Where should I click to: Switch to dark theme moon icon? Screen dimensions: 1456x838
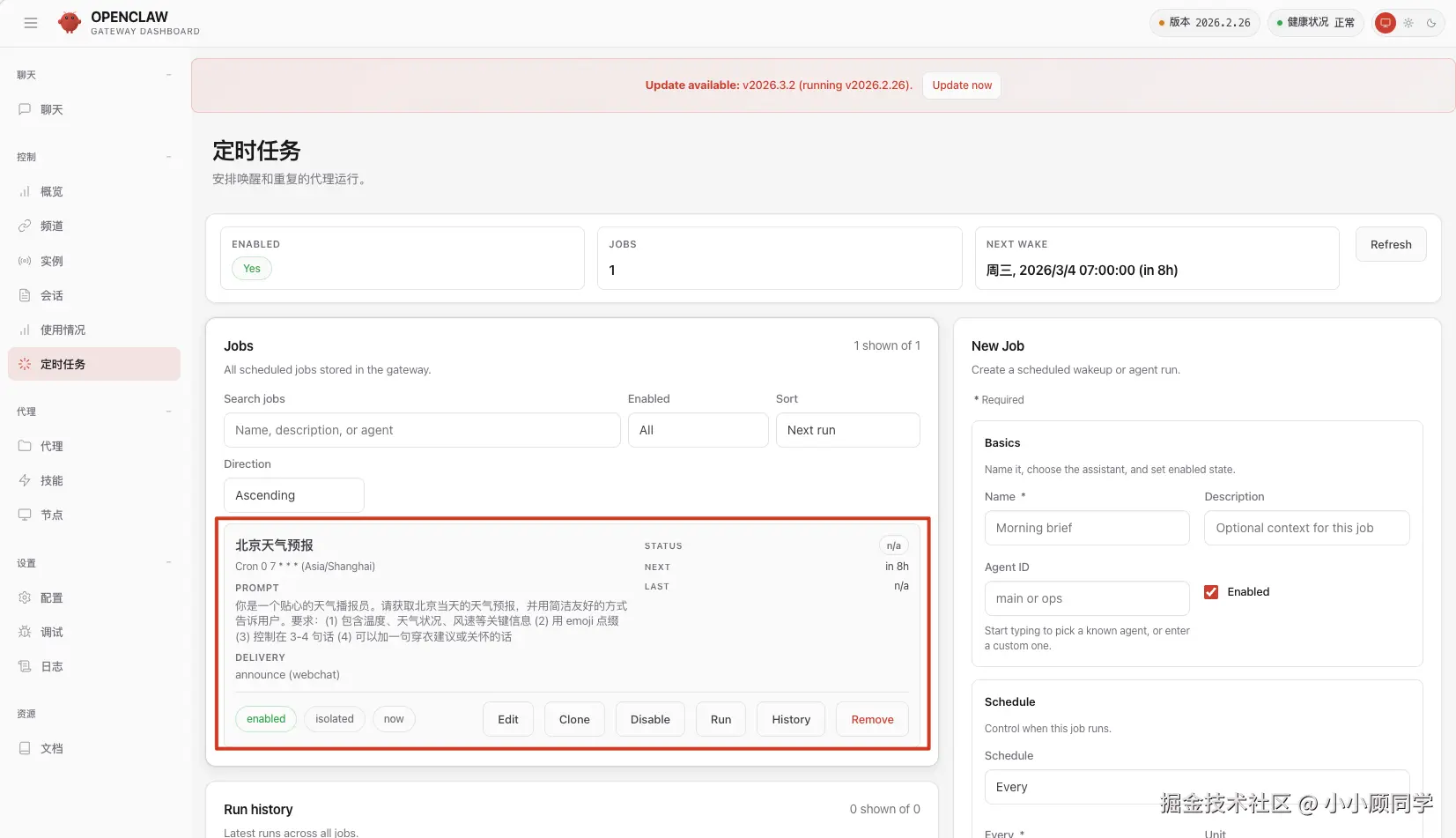click(1431, 23)
